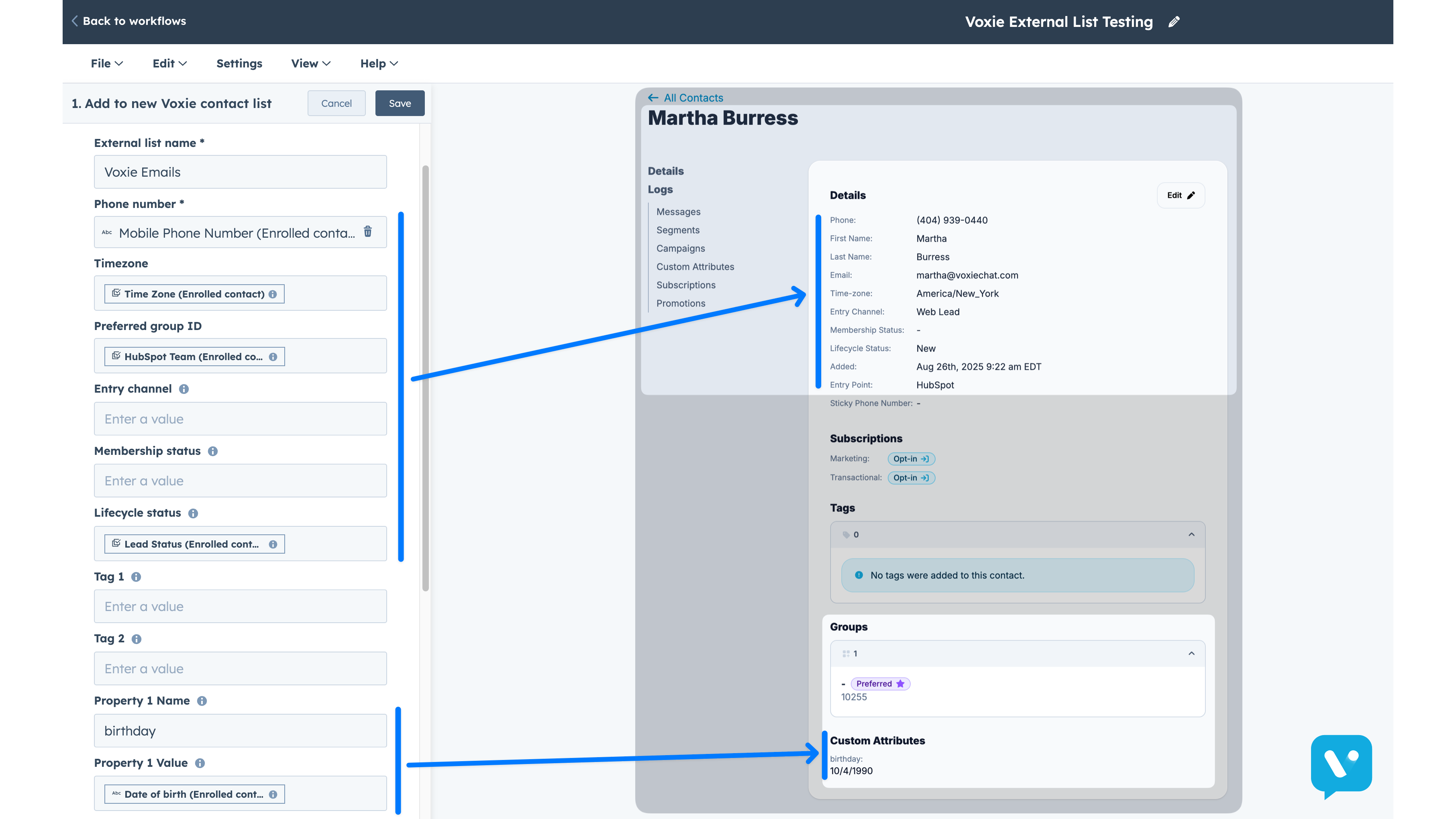
Task: Click the group ID 10255
Action: [x=853, y=697]
